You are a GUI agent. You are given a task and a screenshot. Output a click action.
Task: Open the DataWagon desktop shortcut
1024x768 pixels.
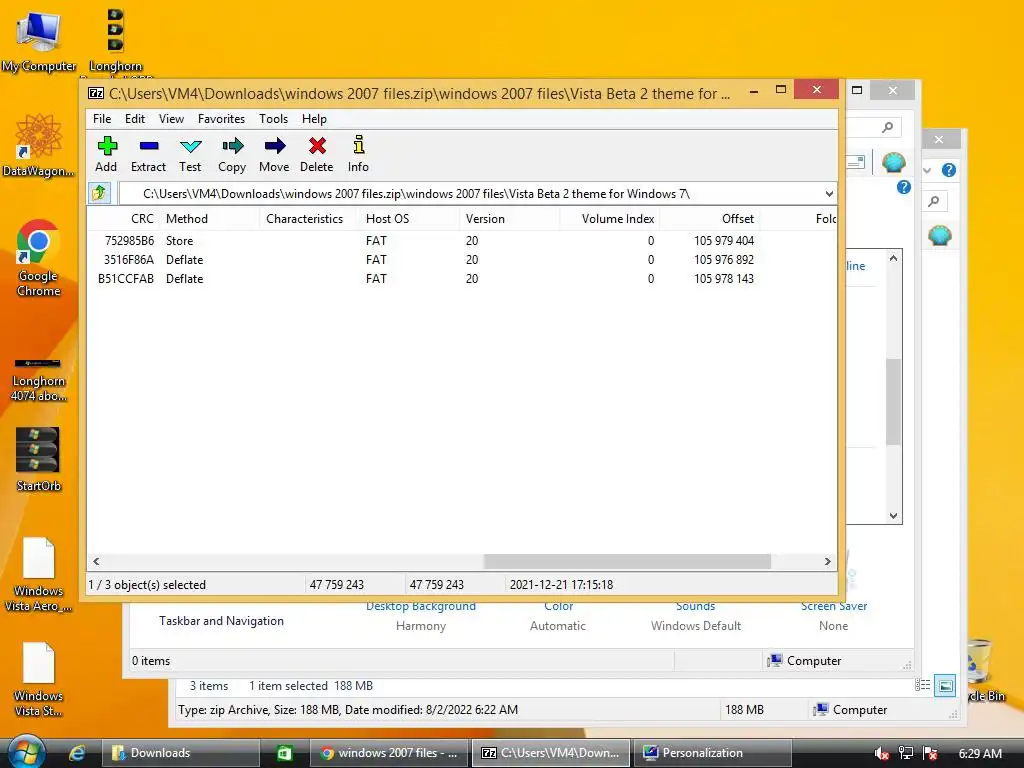pyautogui.click(x=39, y=145)
